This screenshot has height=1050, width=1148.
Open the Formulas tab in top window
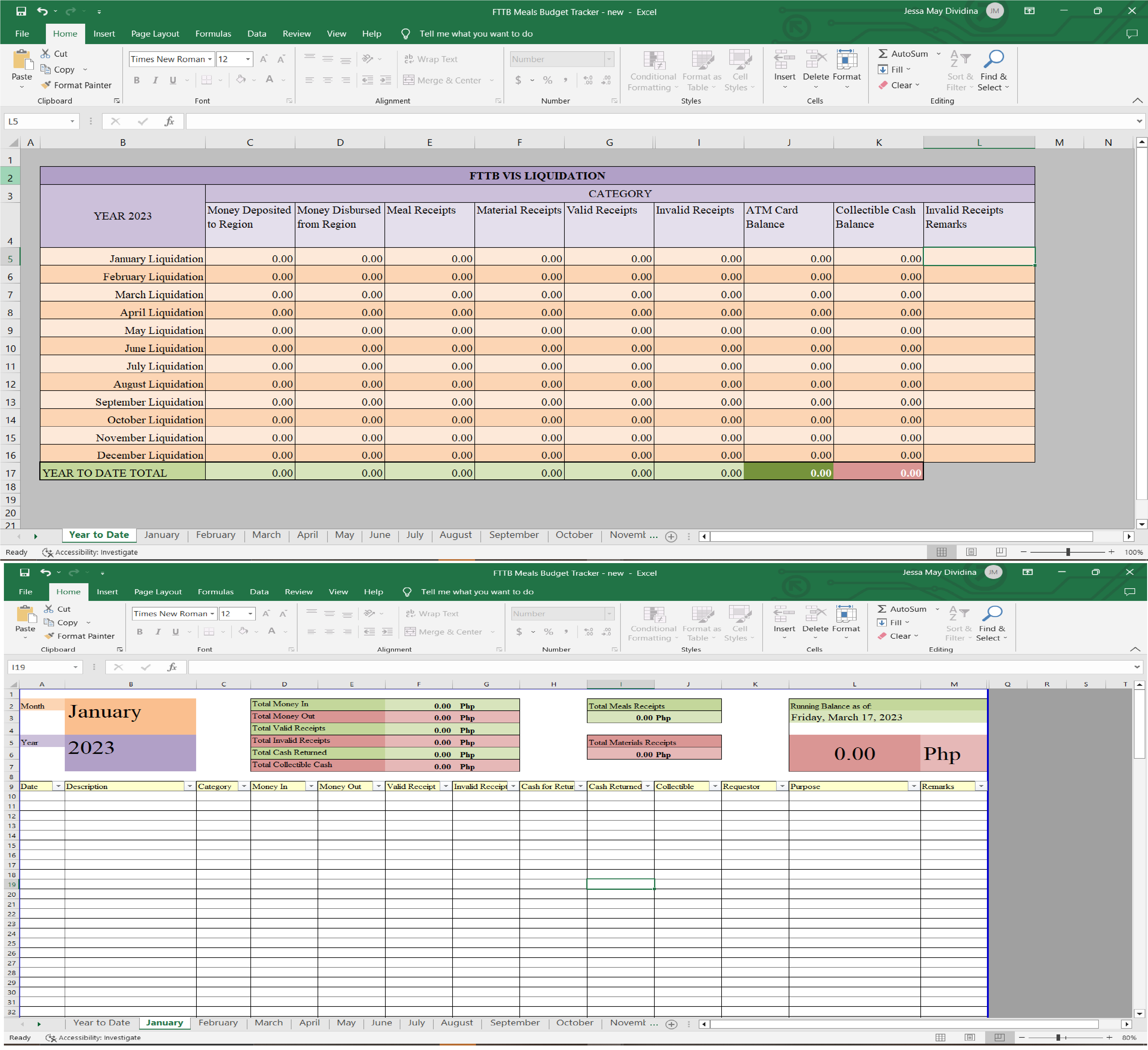point(213,34)
